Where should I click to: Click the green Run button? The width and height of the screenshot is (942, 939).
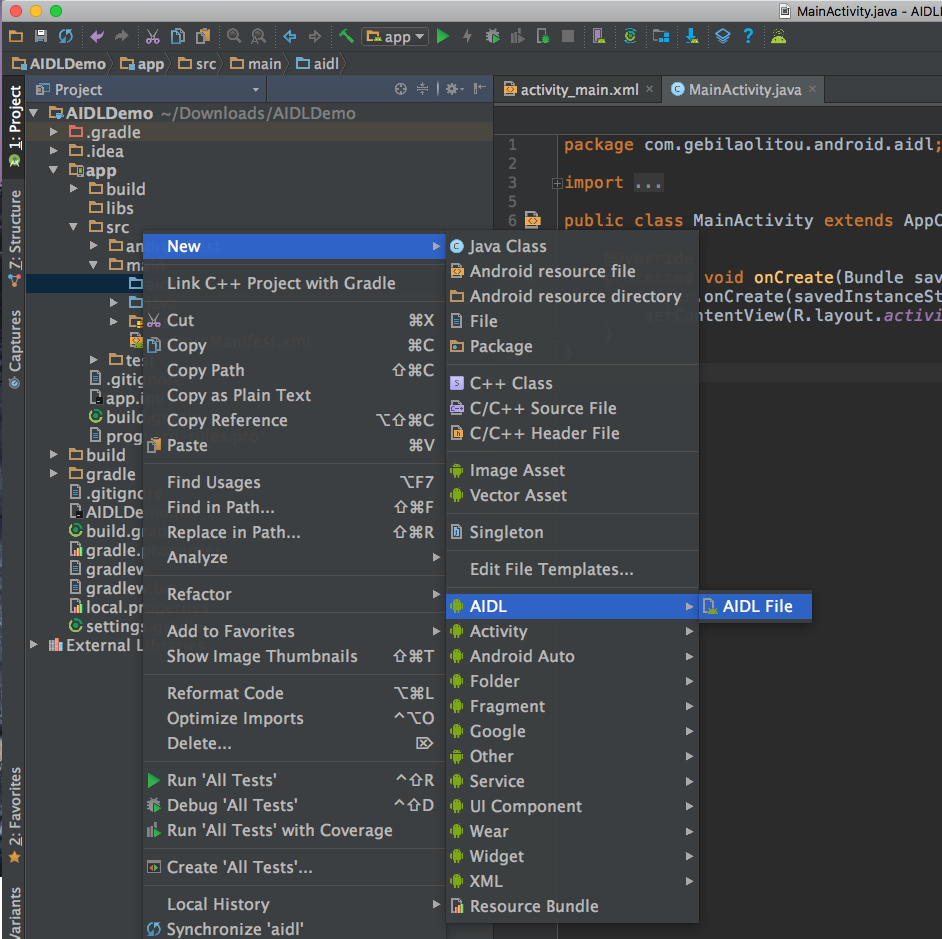pyautogui.click(x=443, y=37)
